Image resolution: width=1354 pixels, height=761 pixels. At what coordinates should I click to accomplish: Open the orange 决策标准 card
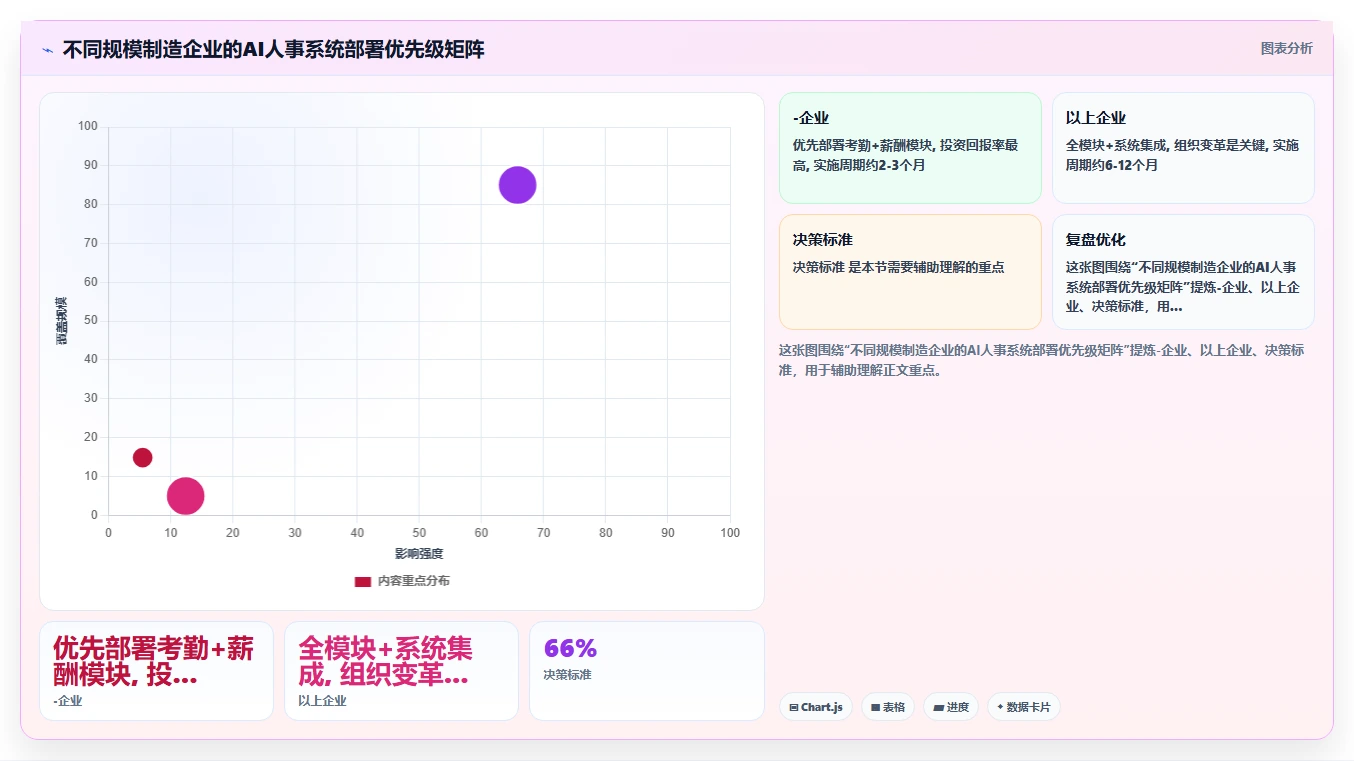pyautogui.click(x=910, y=272)
